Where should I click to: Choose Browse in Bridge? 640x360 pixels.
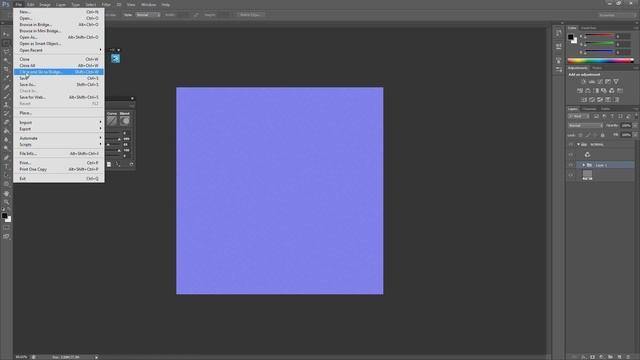(x=59, y=24)
